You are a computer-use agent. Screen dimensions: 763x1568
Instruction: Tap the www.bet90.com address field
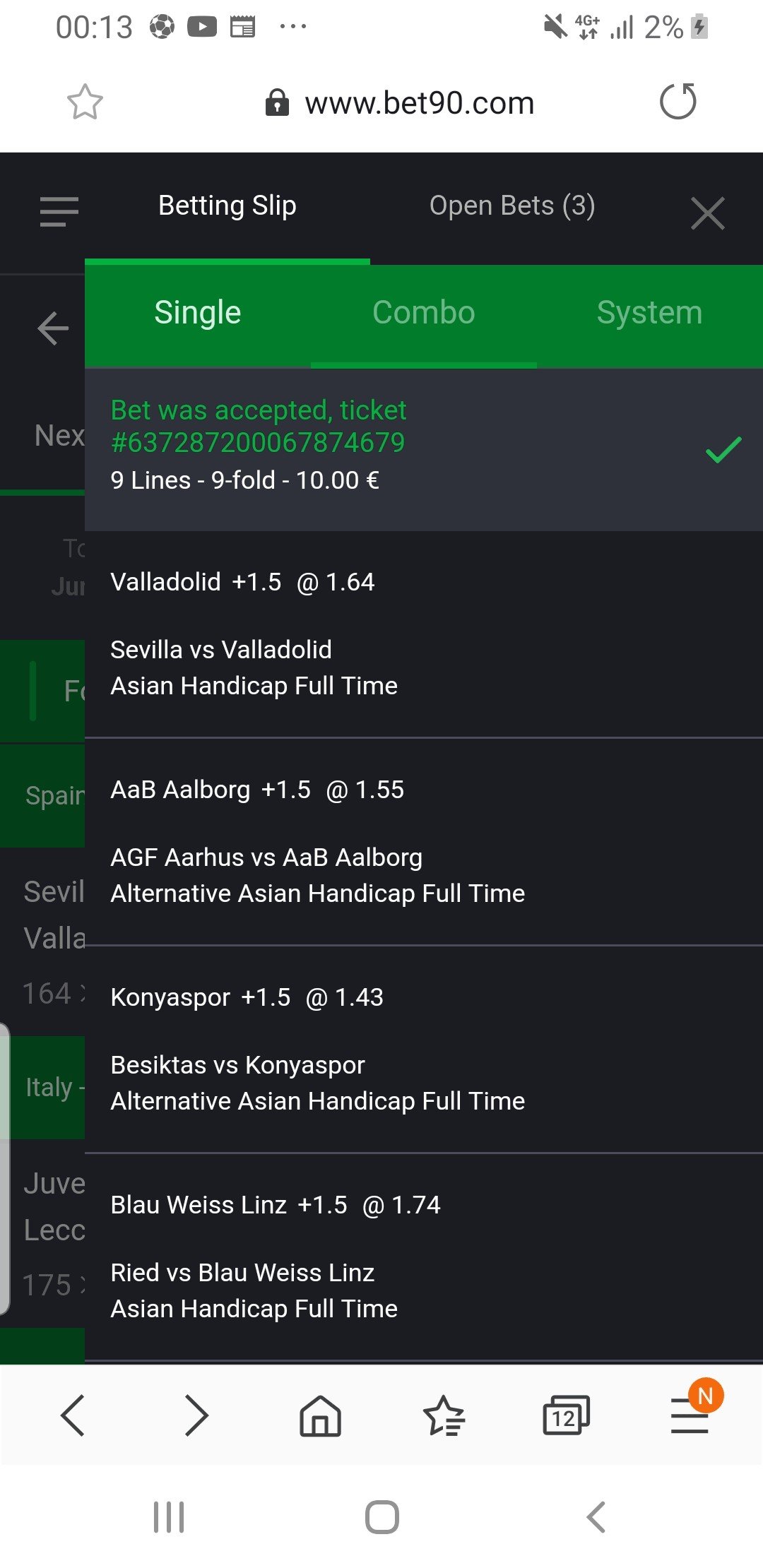click(419, 103)
